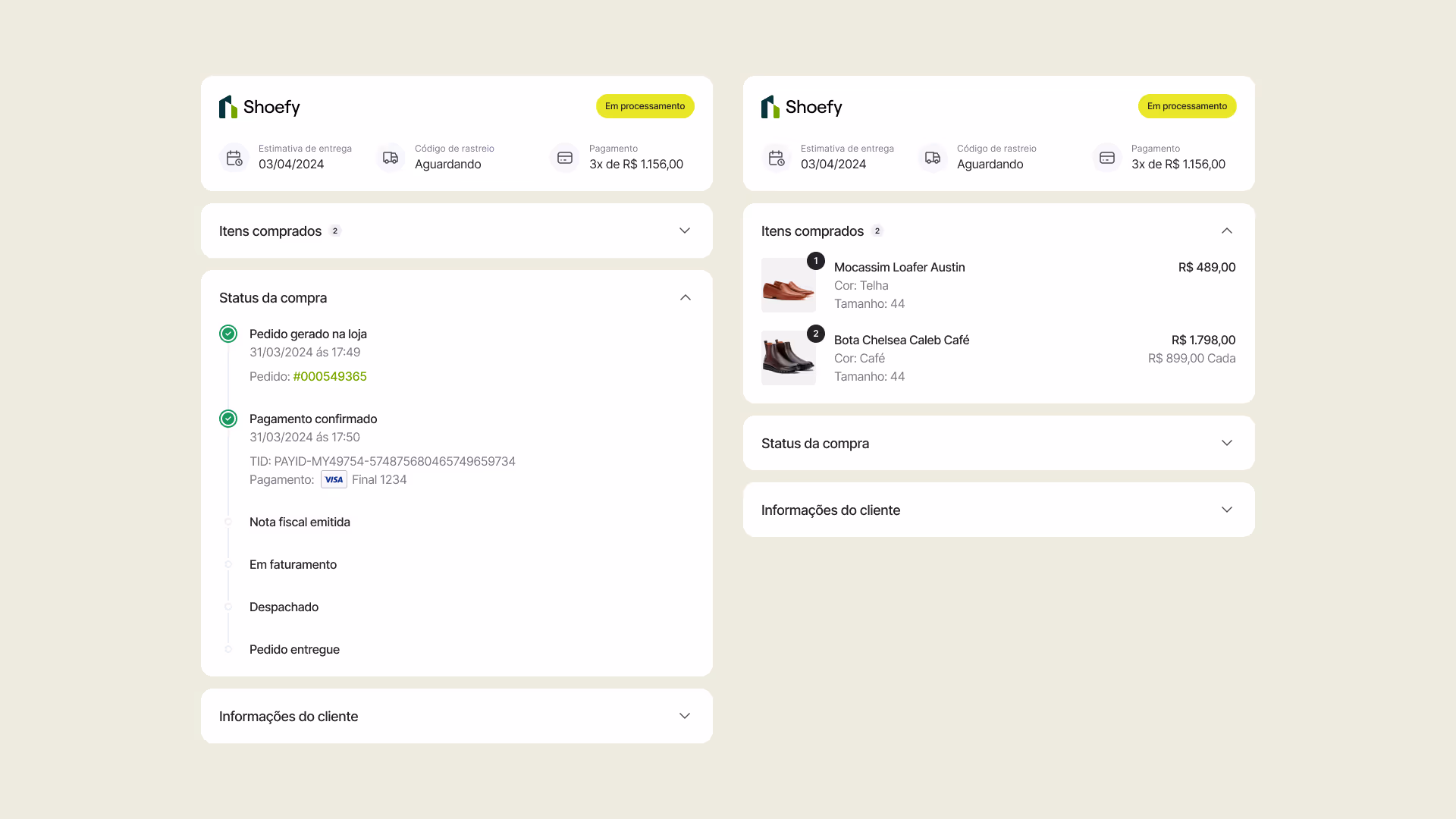This screenshot has width=1456, height=819.
Task: Click the Shoefy logo in right card
Action: pos(802,107)
